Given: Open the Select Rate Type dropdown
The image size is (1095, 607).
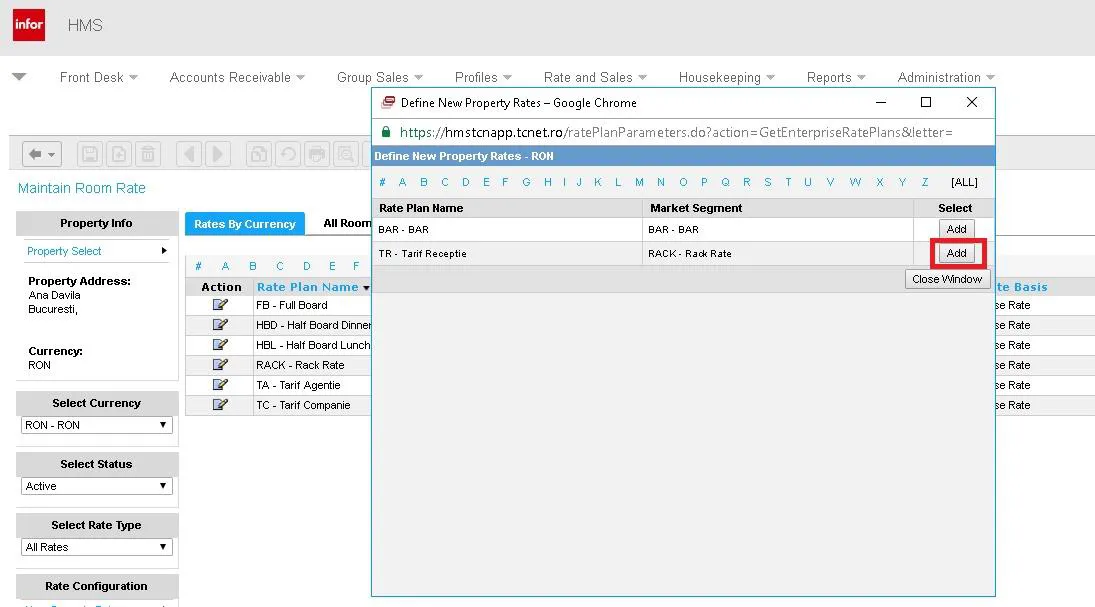Looking at the screenshot, I should click(x=96, y=547).
